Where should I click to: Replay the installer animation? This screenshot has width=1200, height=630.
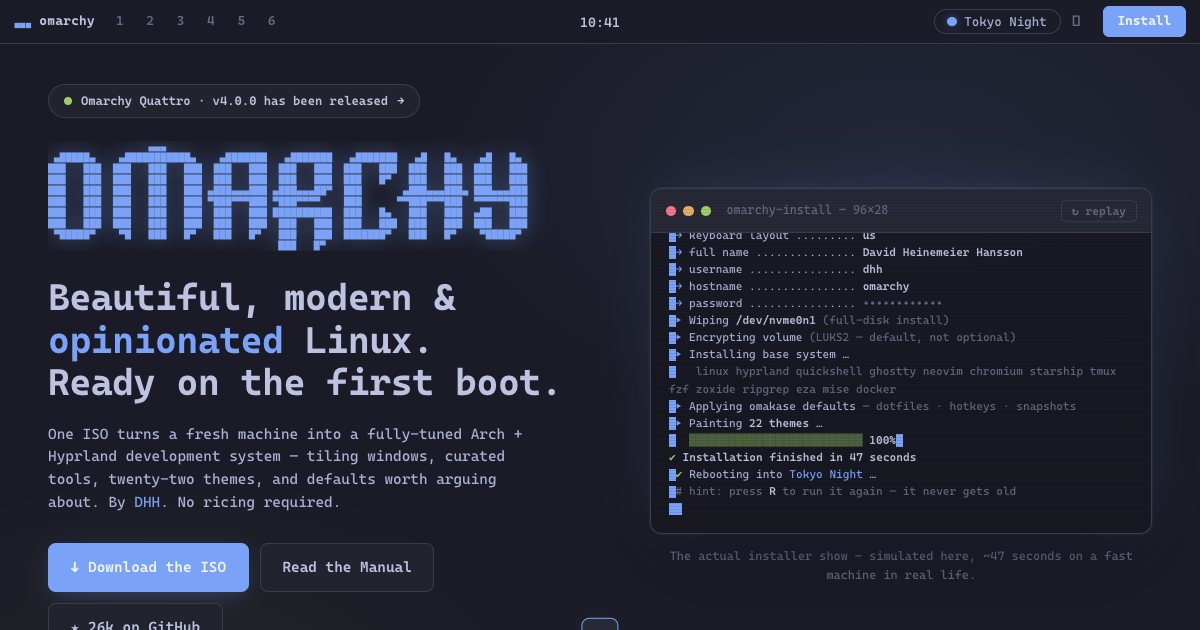coord(1099,211)
